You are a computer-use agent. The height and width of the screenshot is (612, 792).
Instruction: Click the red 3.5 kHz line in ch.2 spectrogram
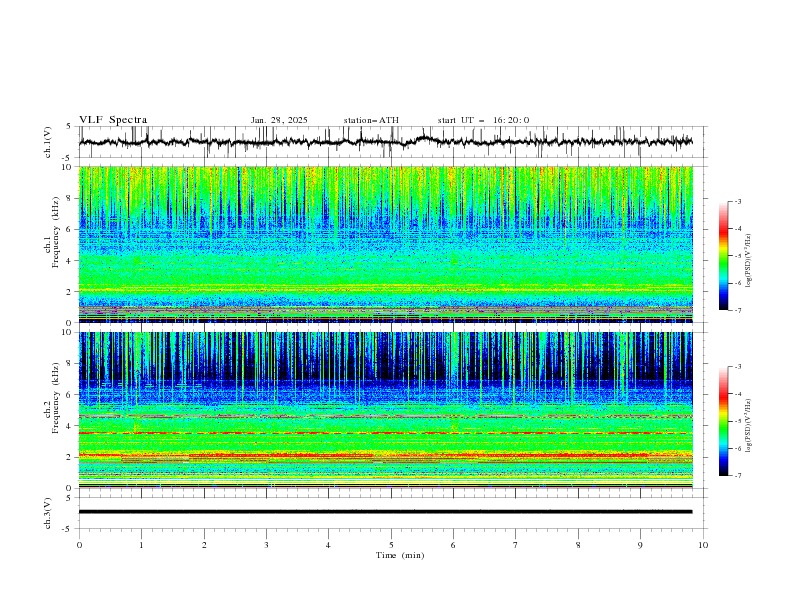pyautogui.click(x=385, y=433)
